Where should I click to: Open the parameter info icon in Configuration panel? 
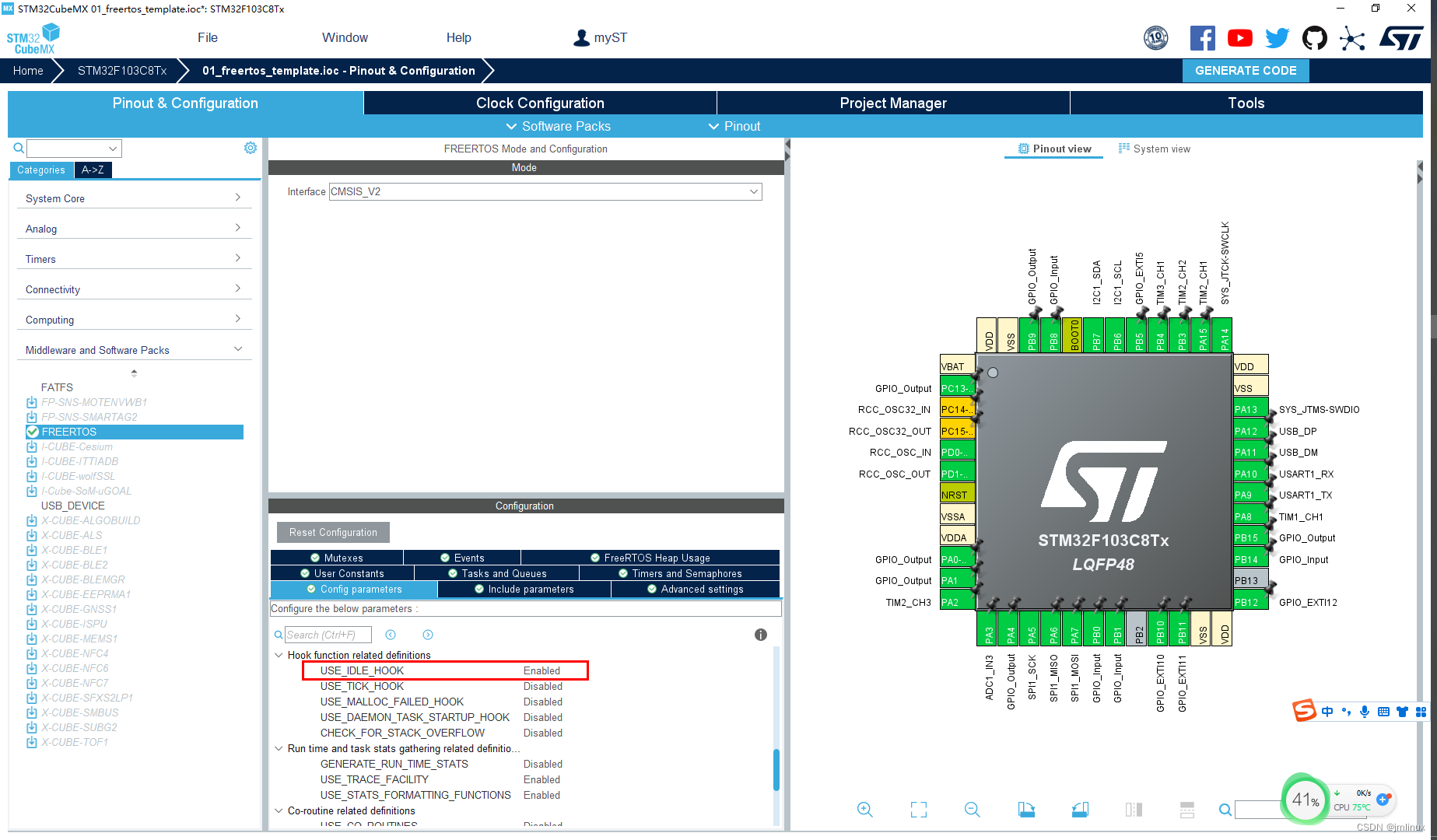point(760,635)
